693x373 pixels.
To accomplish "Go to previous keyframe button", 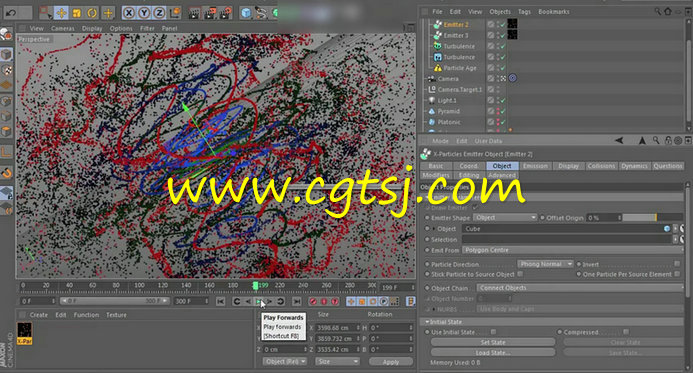I will [x=237, y=301].
